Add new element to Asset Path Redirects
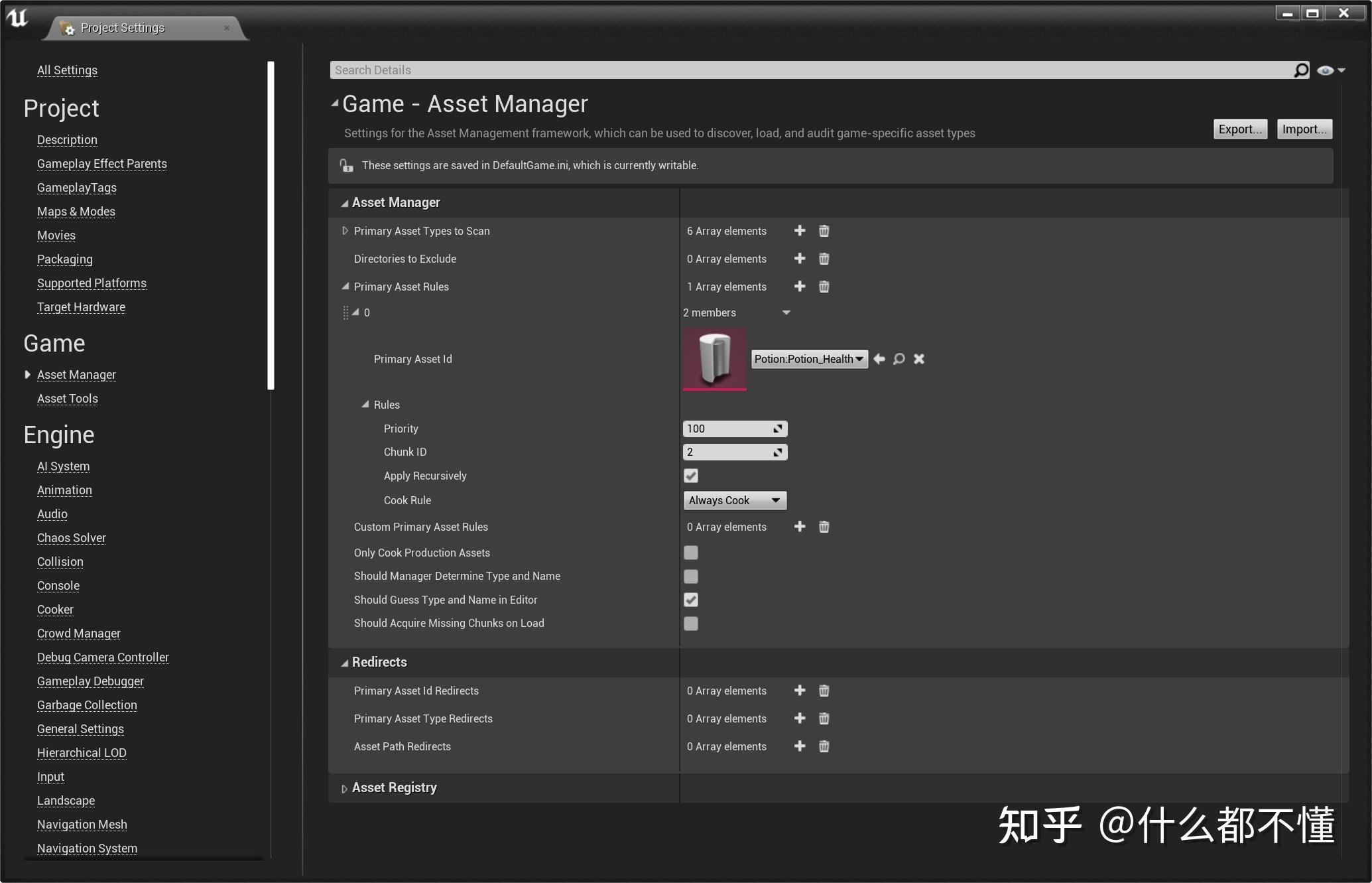The height and width of the screenshot is (883, 1372). point(800,746)
